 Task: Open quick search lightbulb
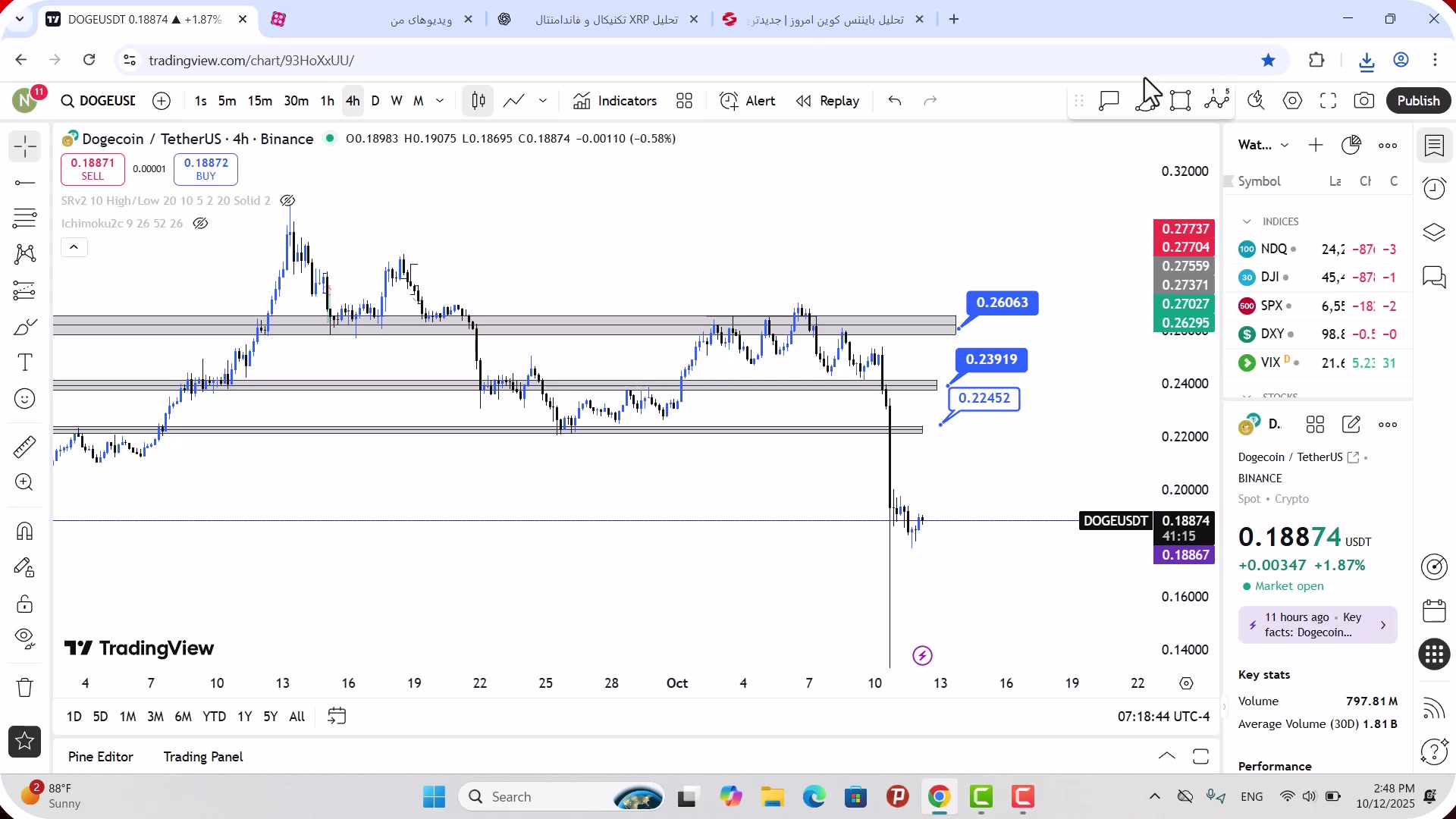pos(1256,101)
